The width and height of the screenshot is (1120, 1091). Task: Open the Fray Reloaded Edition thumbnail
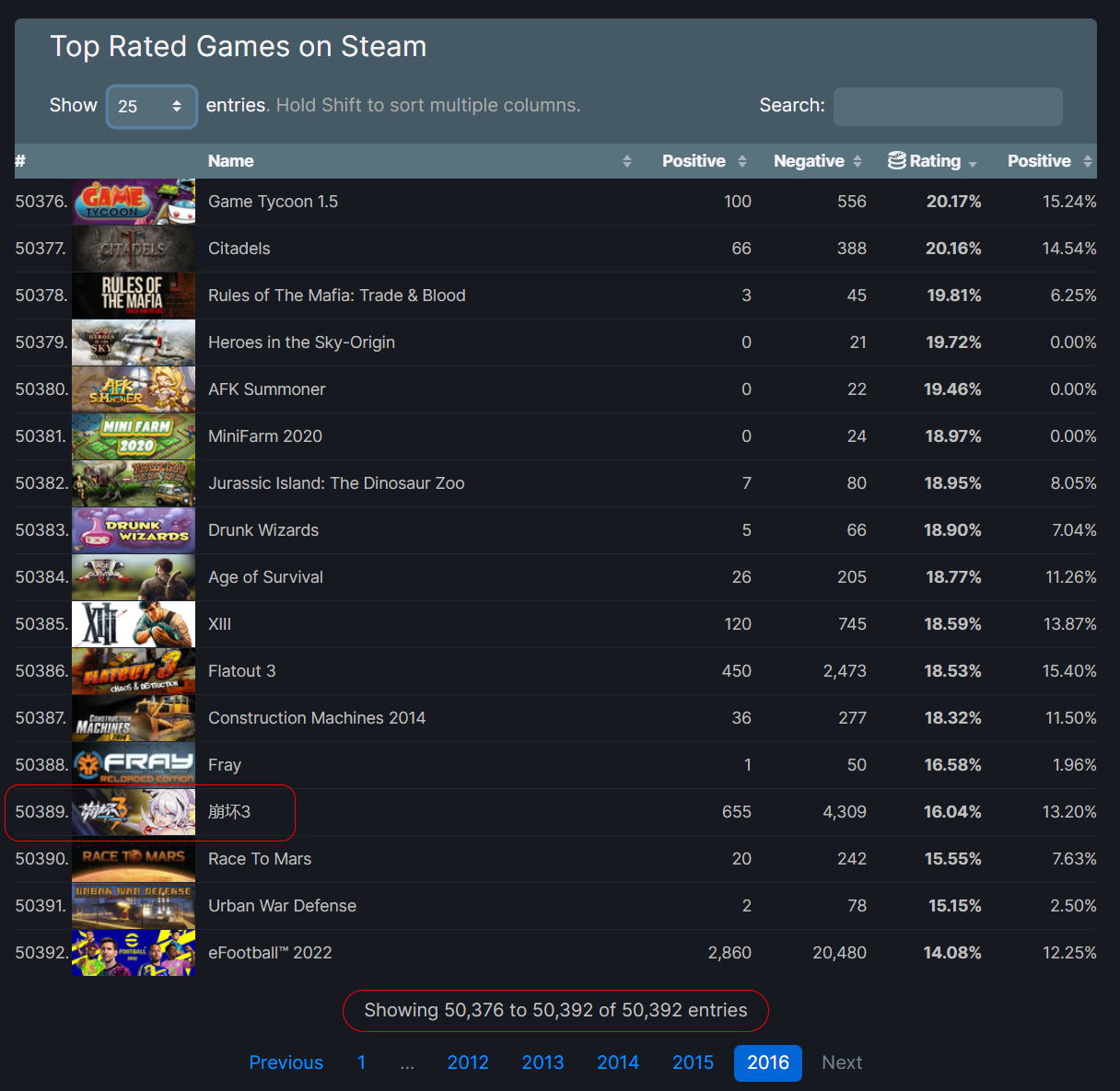coord(134,765)
